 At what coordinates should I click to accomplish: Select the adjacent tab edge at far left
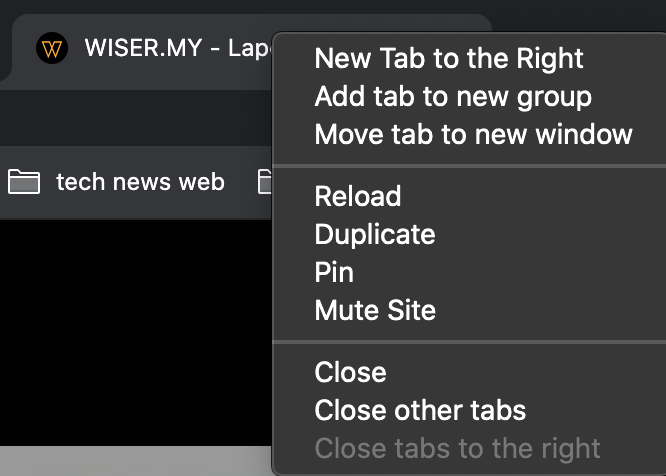(x=4, y=47)
